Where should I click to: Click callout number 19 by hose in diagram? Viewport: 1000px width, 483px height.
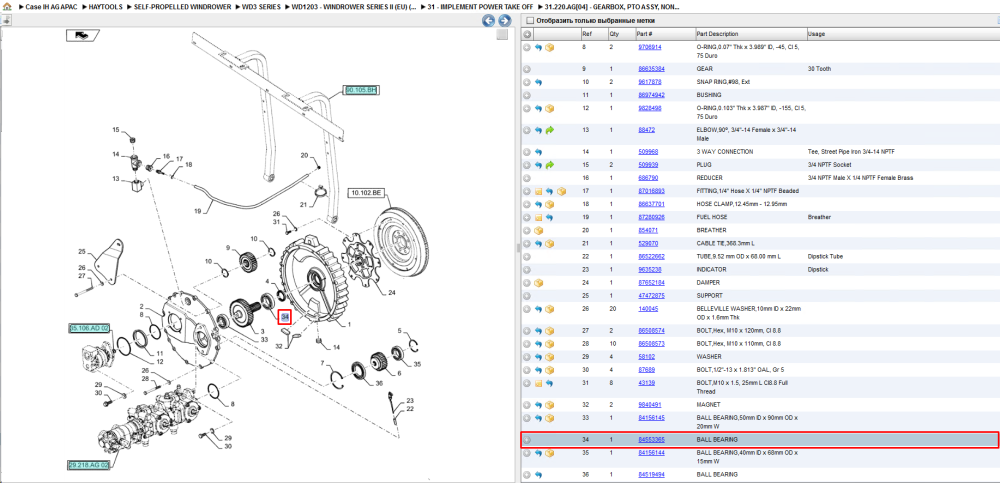click(x=198, y=210)
